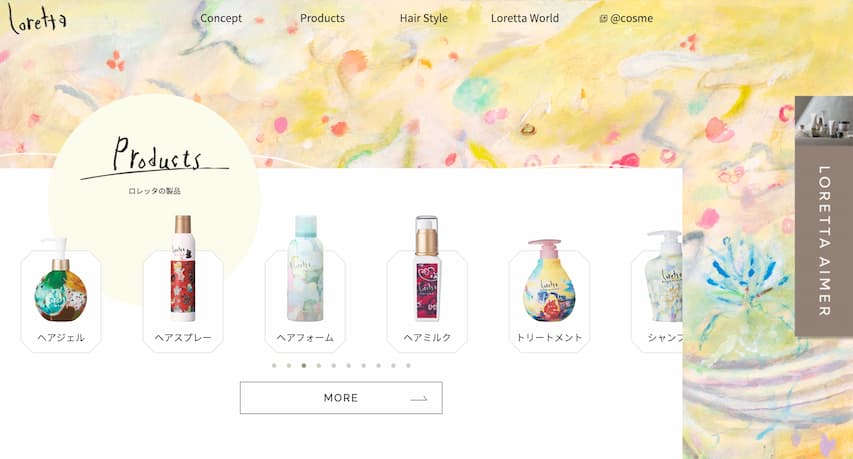Choose the ヘアミルク pump bottle
The image size is (853, 459).
(427, 268)
